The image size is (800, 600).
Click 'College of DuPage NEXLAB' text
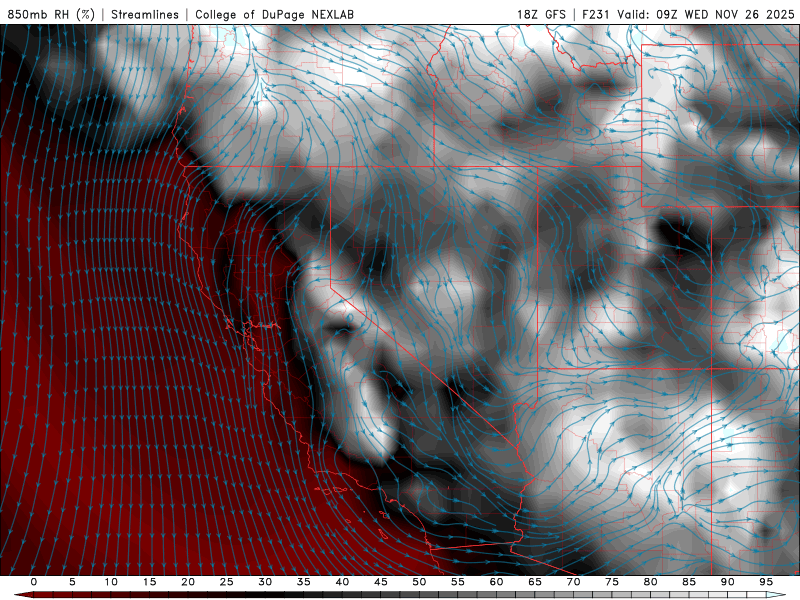274,15
